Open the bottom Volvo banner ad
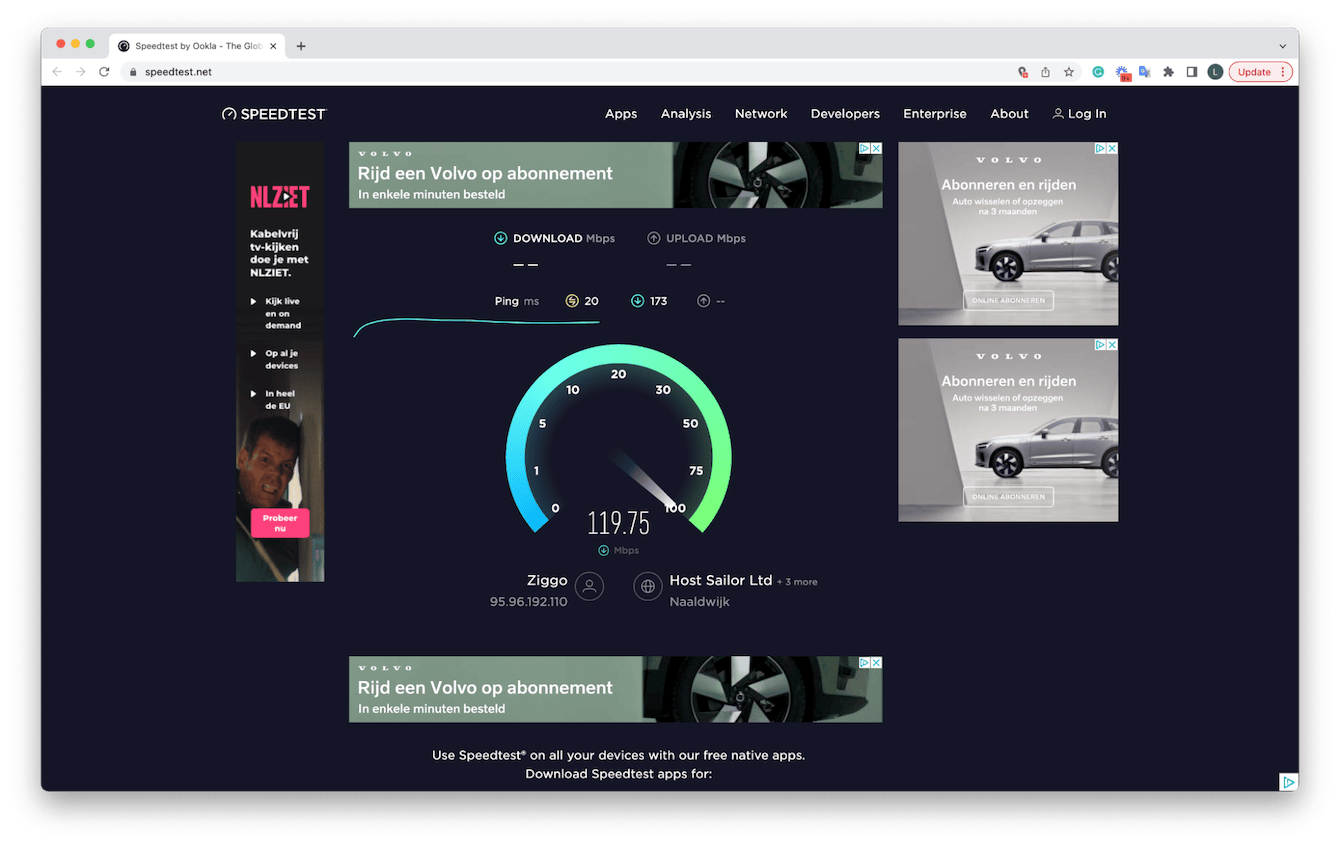Image resolution: width=1340 pixels, height=846 pixels. coord(615,689)
